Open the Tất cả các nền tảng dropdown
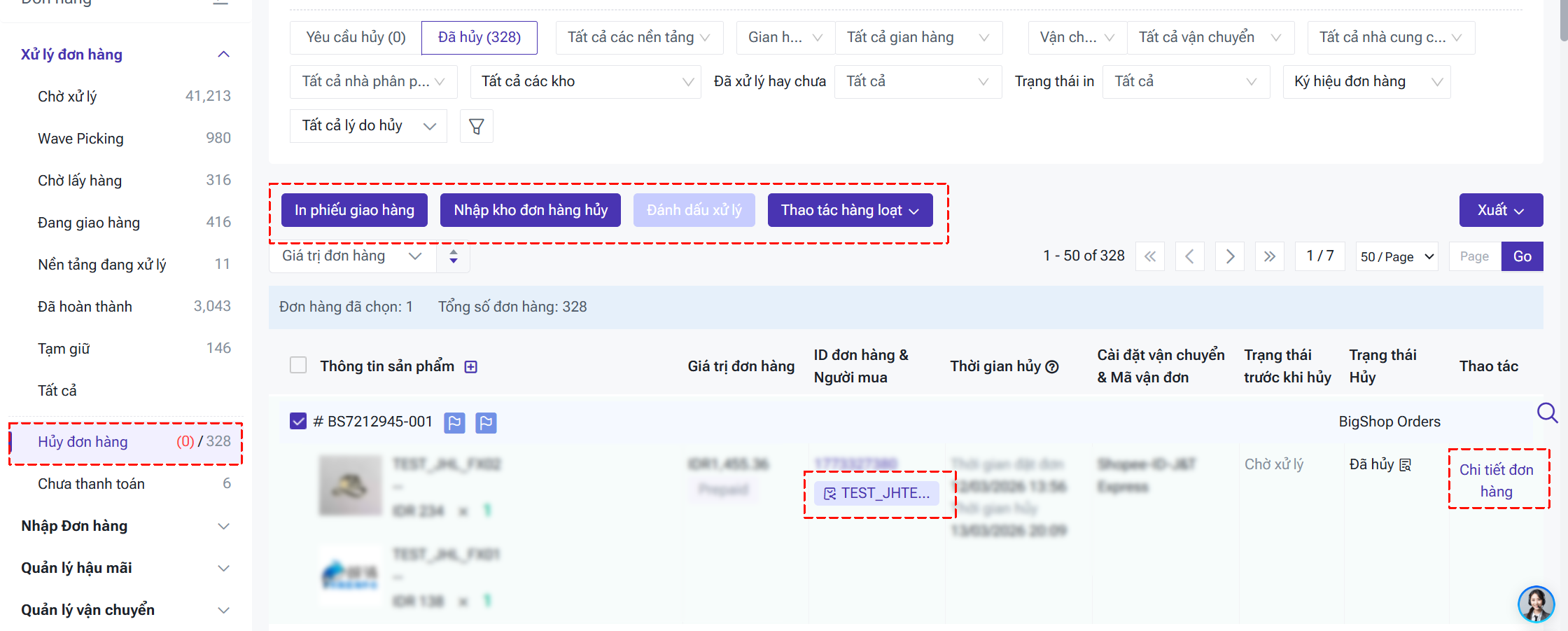 (640, 38)
